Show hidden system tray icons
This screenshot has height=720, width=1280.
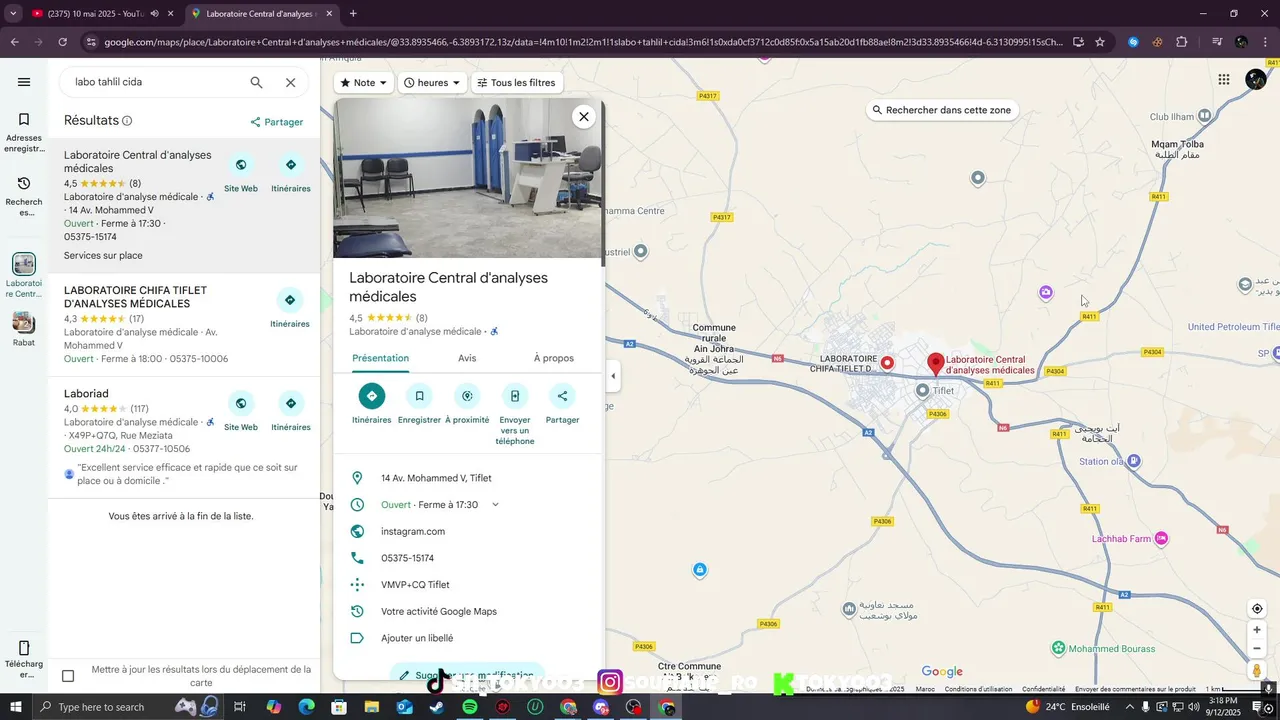click(x=1130, y=707)
